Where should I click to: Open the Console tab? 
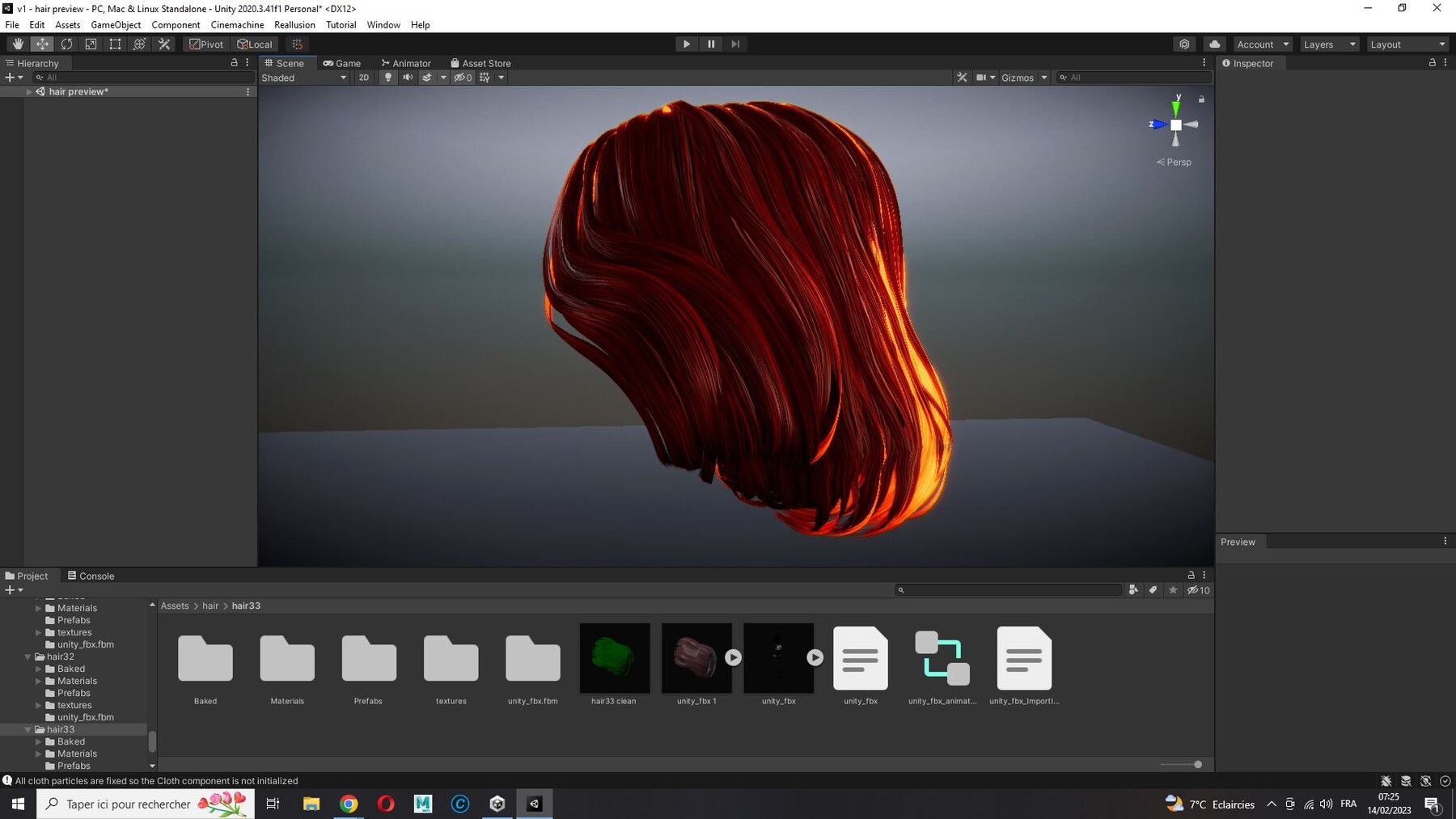tap(91, 576)
